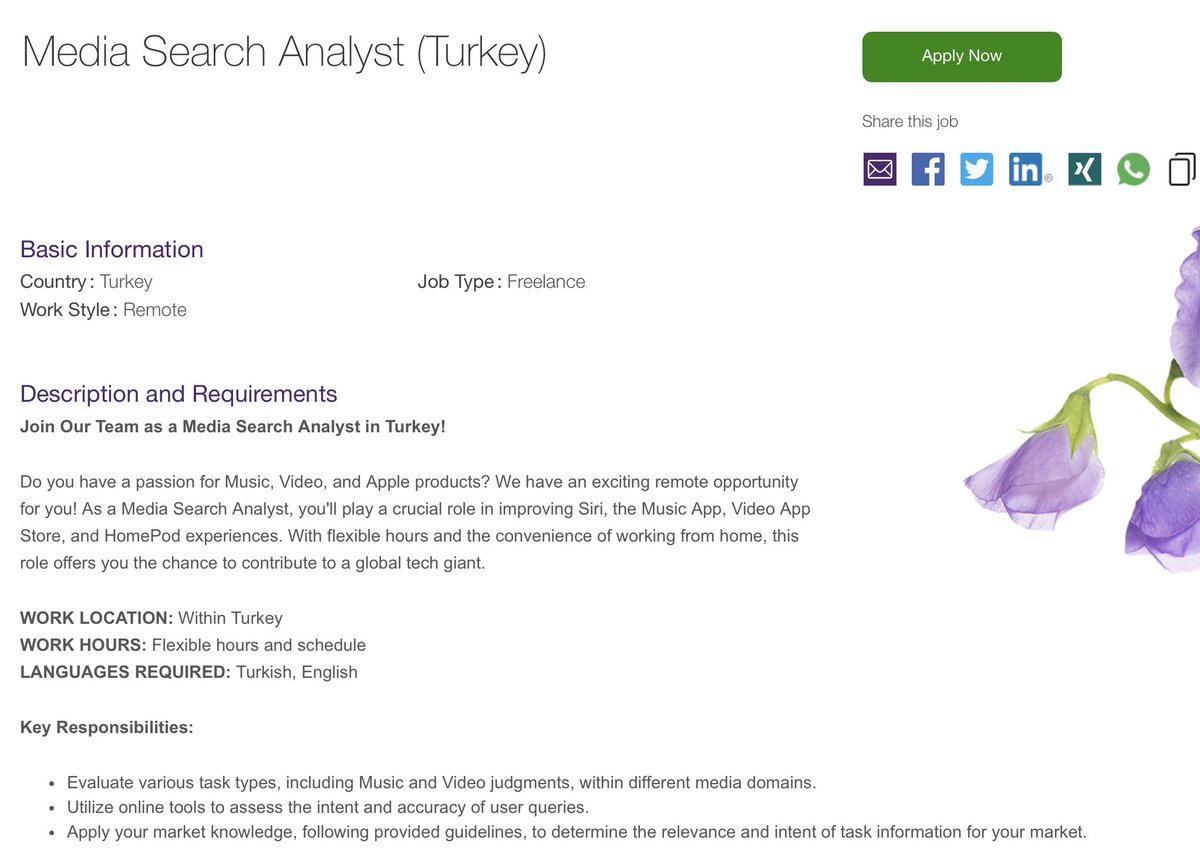Screen dimensions: 1200x867
Task: Click the Key Responsibilities heading
Action: click(107, 727)
